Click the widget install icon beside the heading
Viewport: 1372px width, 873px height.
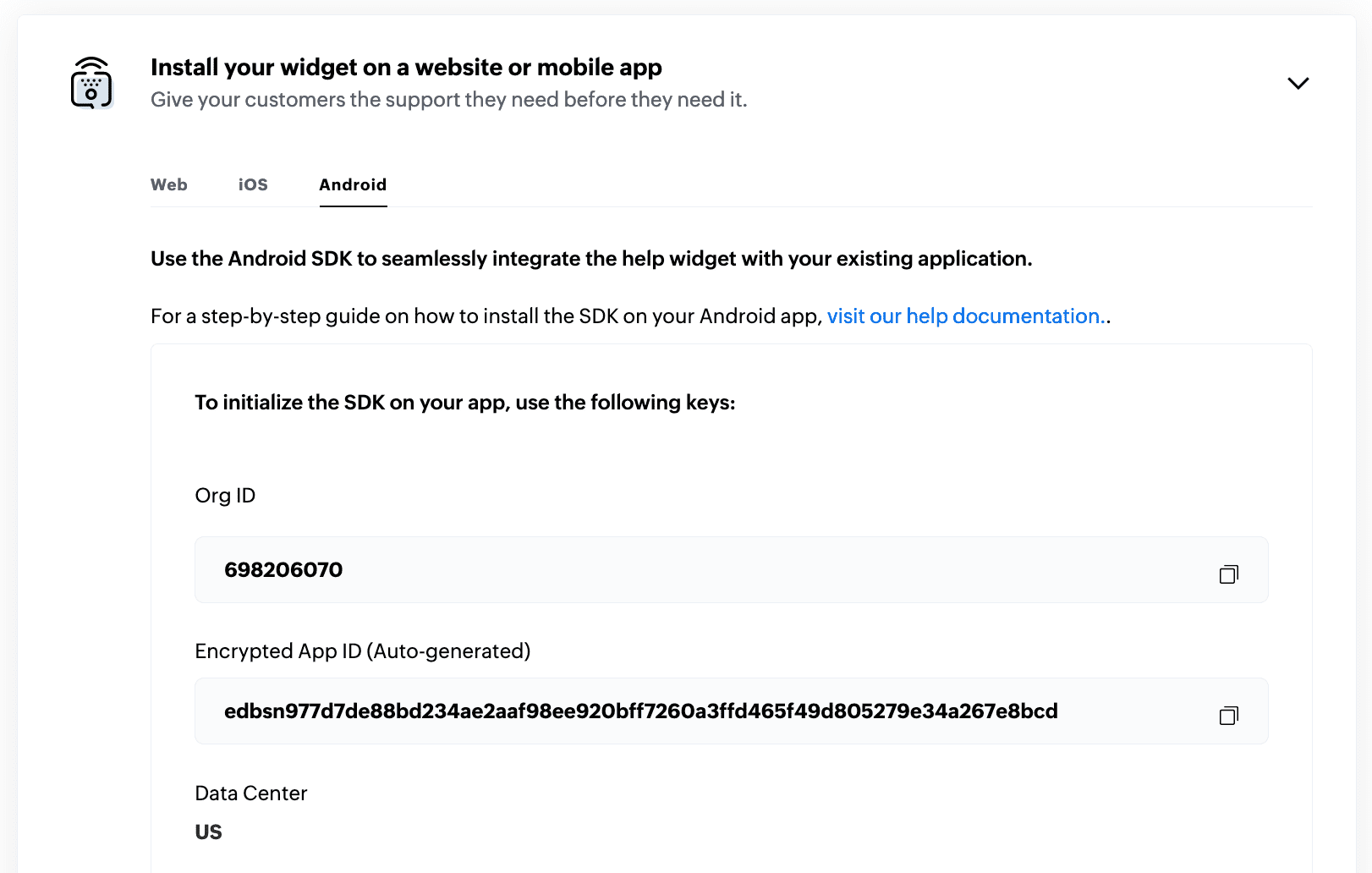(x=91, y=83)
